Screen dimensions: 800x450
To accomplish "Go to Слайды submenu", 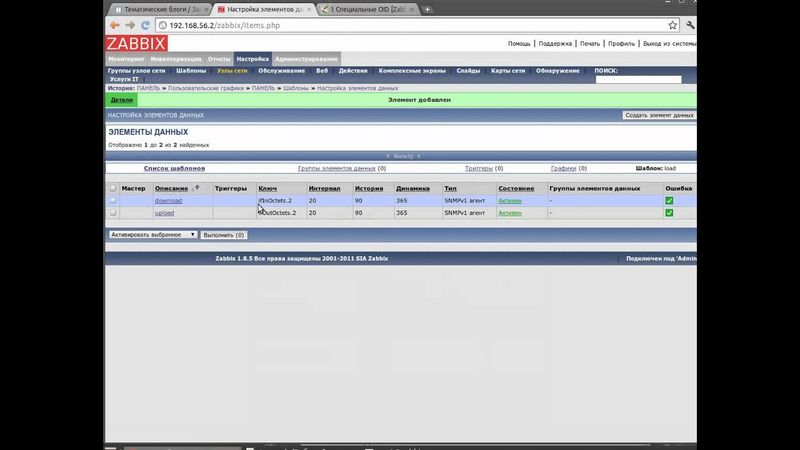I will [468, 71].
